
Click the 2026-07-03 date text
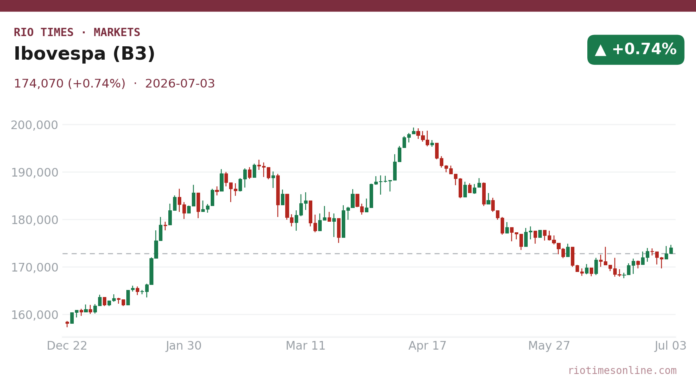click(x=180, y=83)
